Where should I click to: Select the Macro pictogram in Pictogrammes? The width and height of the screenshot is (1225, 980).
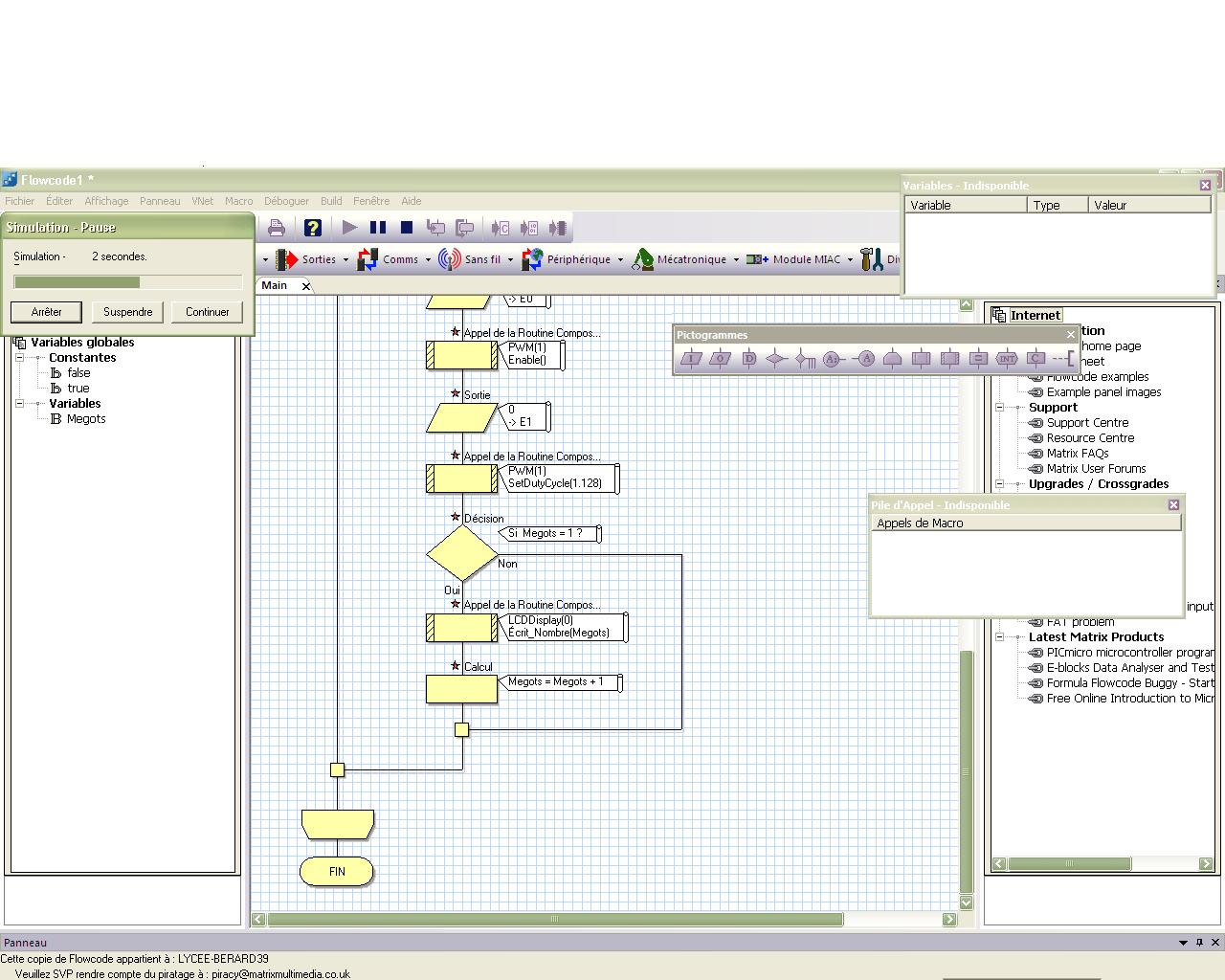pos(921,359)
